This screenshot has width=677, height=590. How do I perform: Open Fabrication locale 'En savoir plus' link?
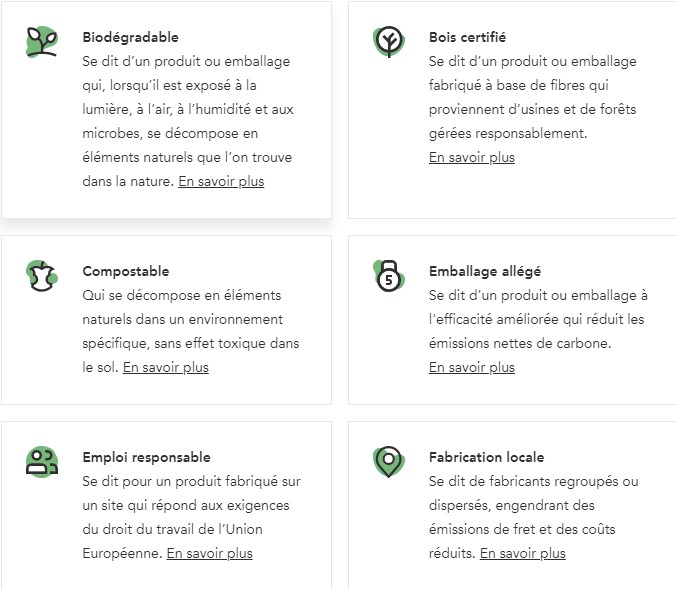pos(523,554)
